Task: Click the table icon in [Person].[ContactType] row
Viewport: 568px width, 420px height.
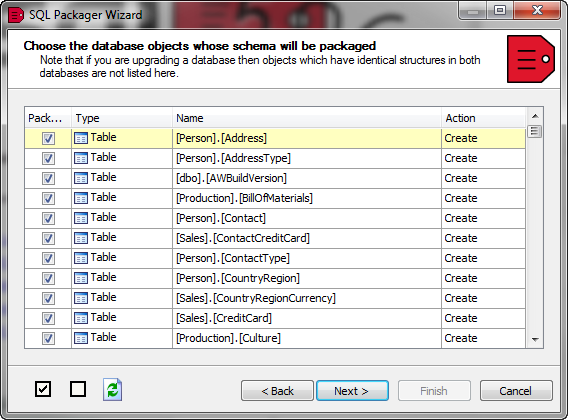Action: tap(81, 258)
